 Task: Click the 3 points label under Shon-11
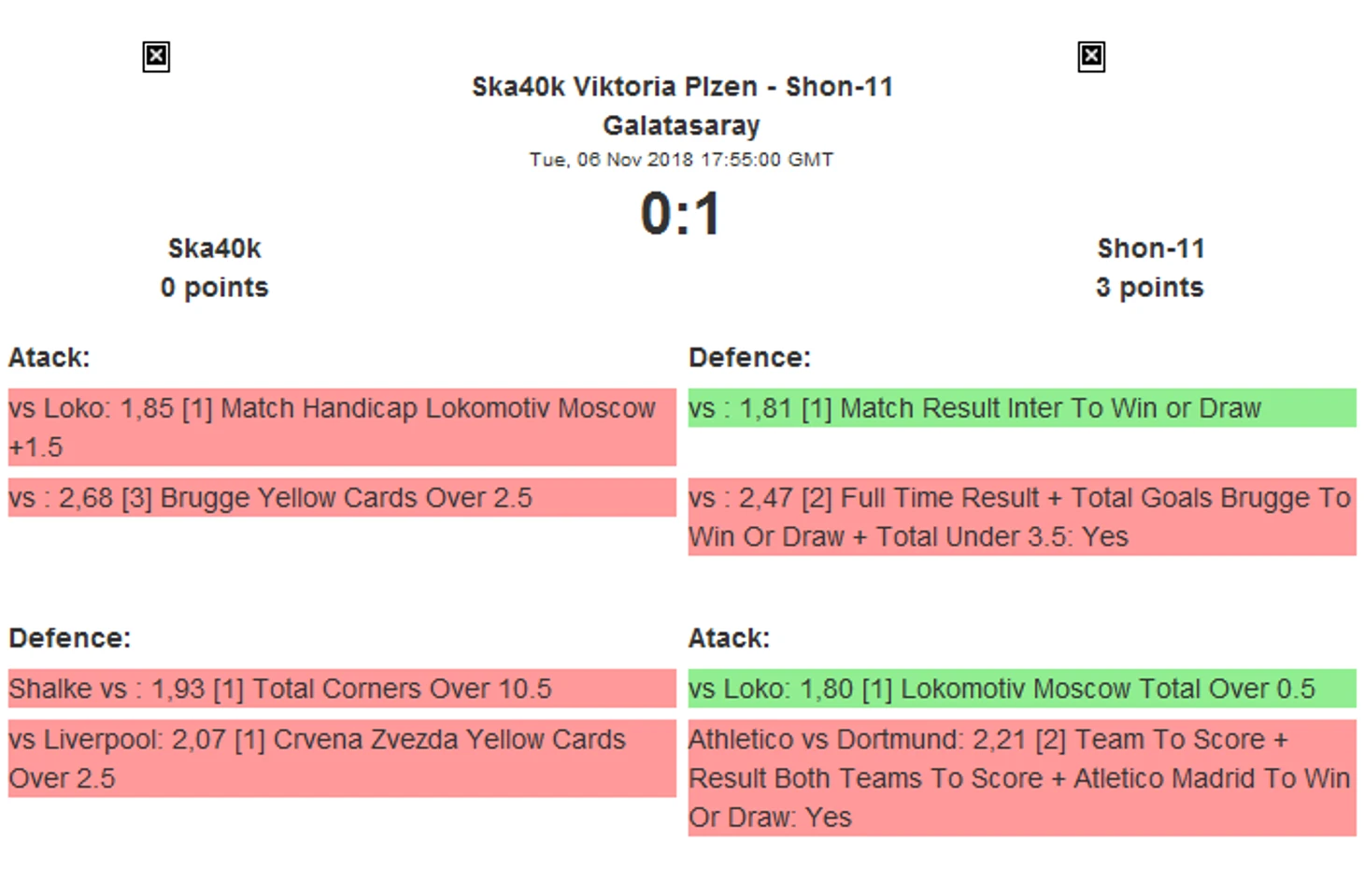1150,288
